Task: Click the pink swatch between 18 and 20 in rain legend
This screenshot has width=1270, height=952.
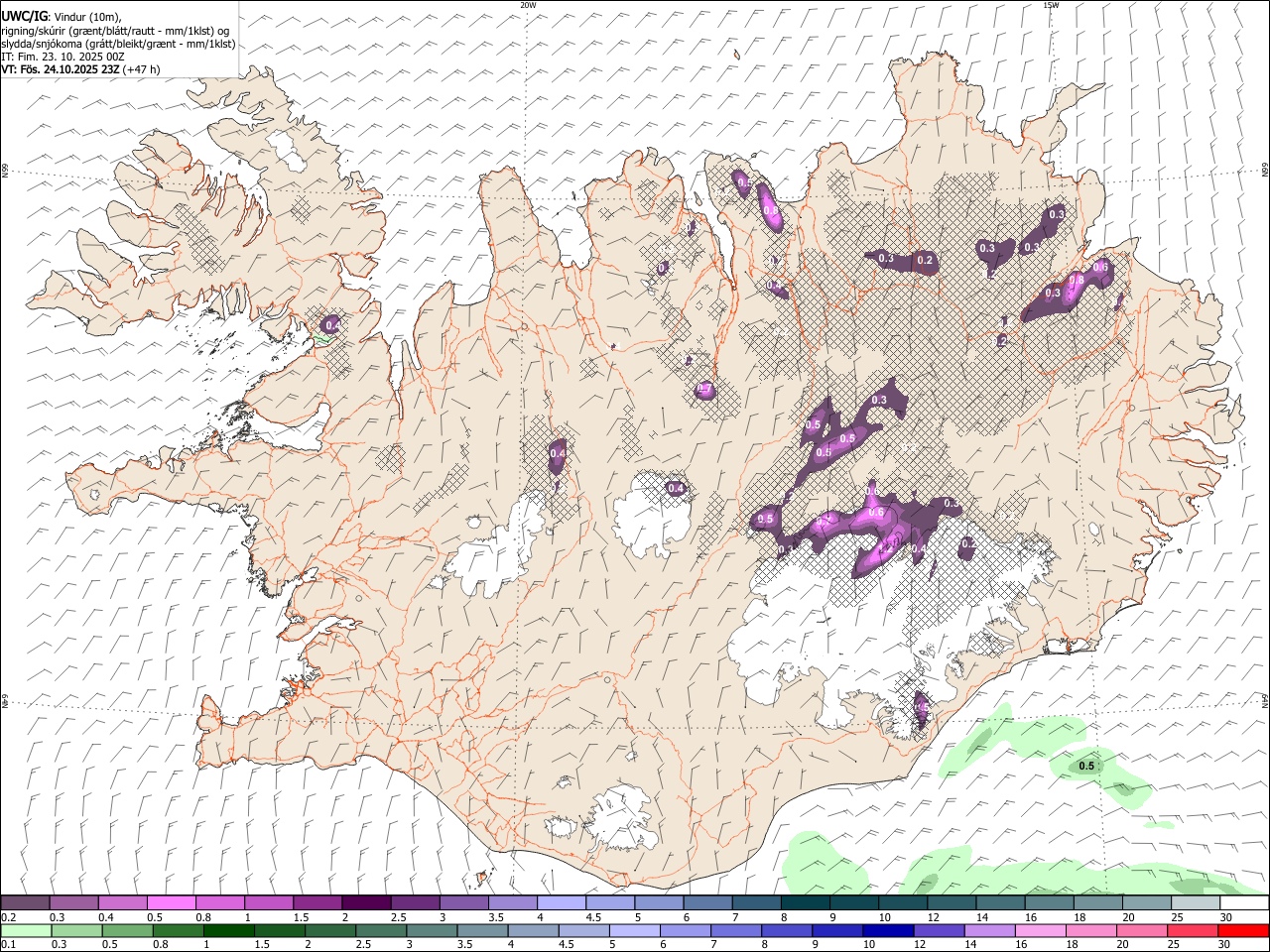Action: [1091, 930]
